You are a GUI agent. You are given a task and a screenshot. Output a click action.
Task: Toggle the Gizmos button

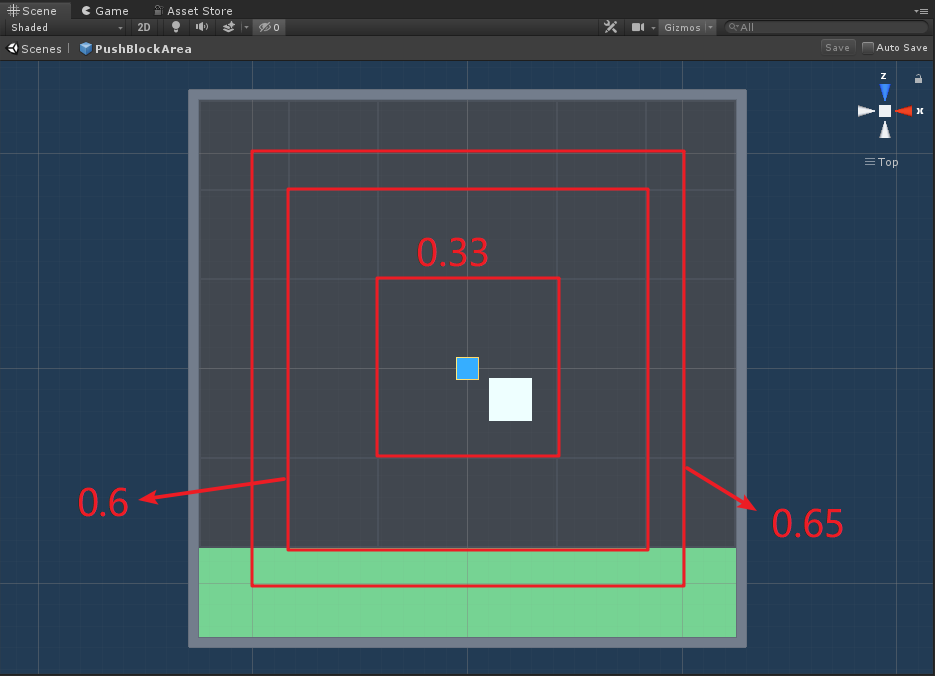[682, 27]
